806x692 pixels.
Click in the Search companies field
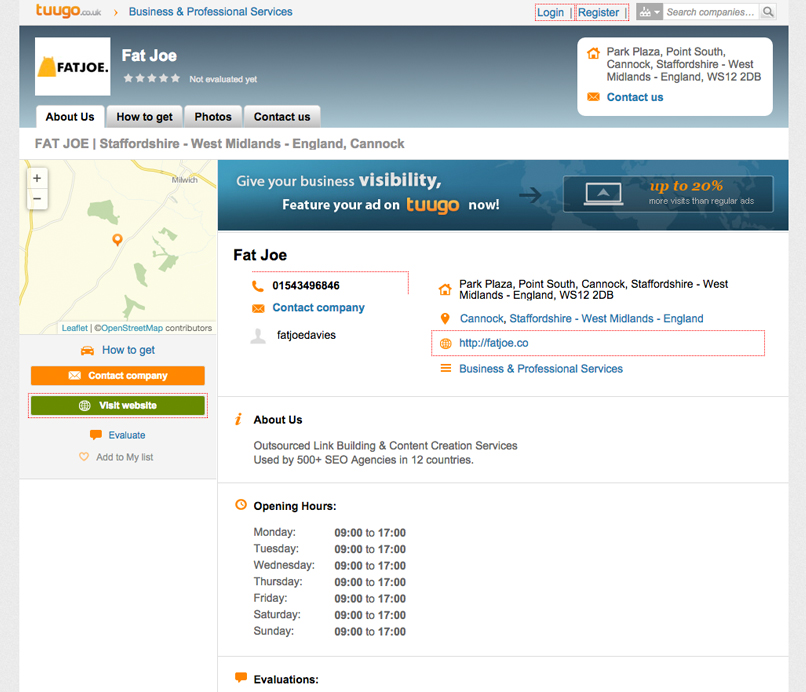pyautogui.click(x=711, y=12)
